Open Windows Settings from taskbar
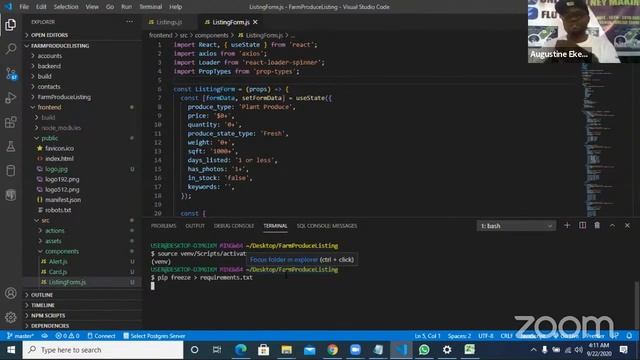The image size is (640, 360). [x=447, y=350]
